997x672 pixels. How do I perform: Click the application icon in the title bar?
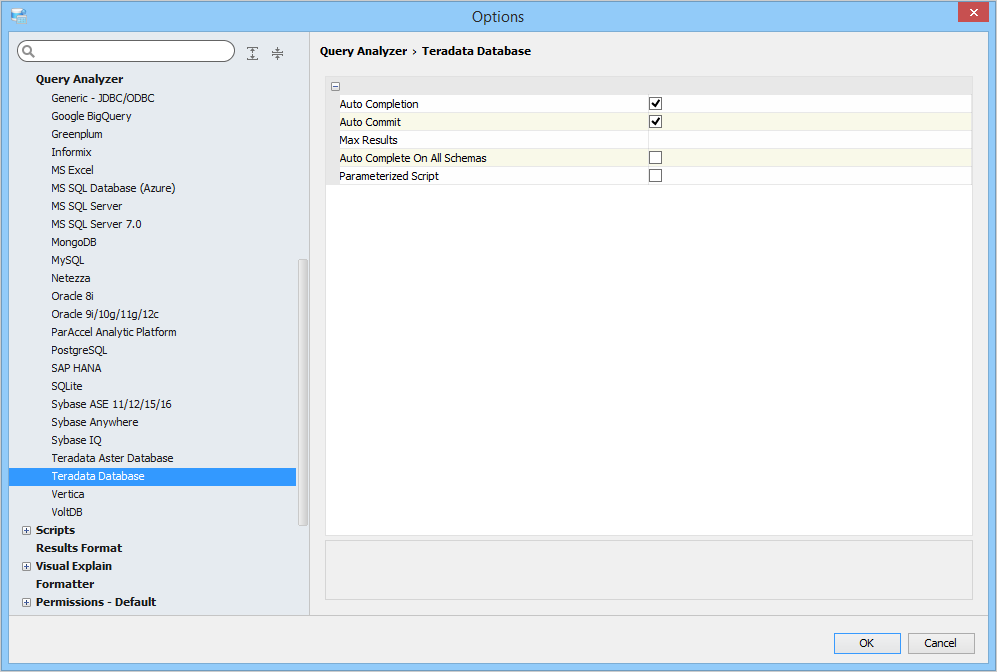[x=17, y=16]
